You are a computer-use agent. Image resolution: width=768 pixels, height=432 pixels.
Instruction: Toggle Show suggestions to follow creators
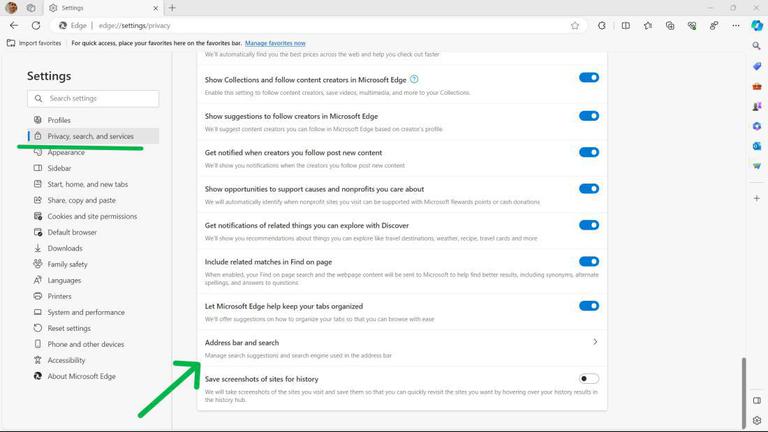pos(589,116)
